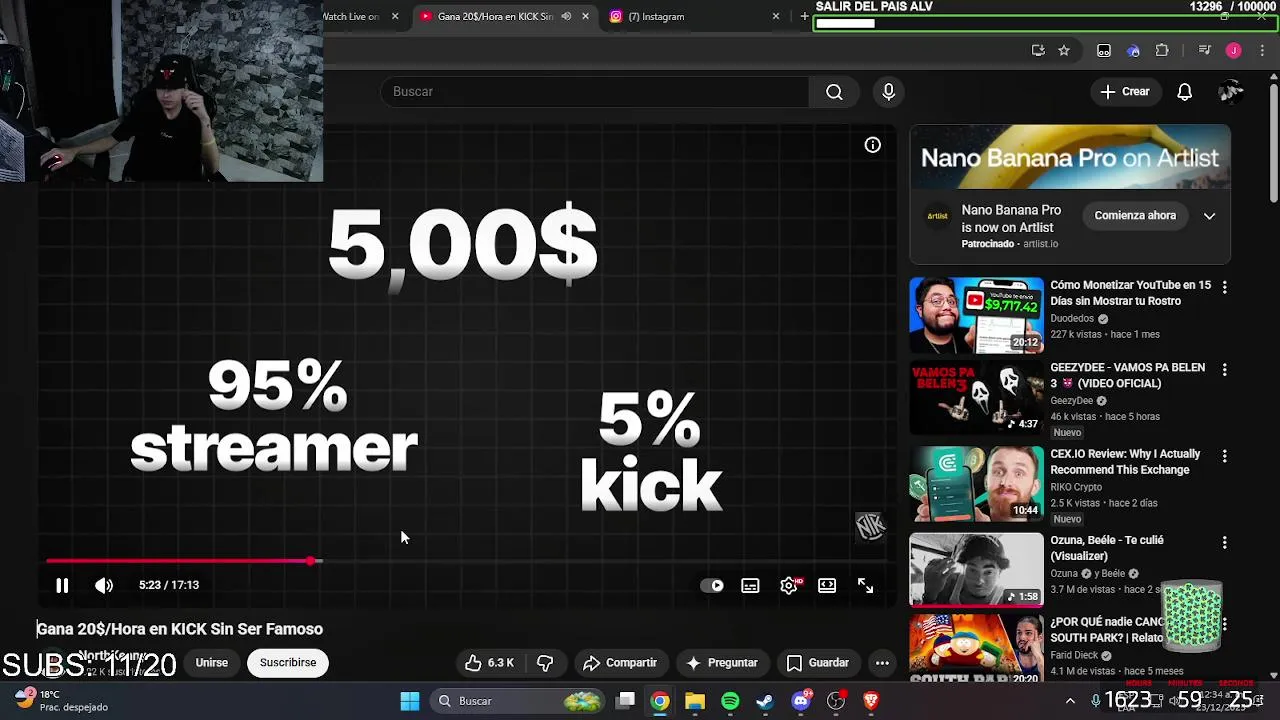The image size is (1280, 720).
Task: Enter fullscreen video mode
Action: [866, 586]
